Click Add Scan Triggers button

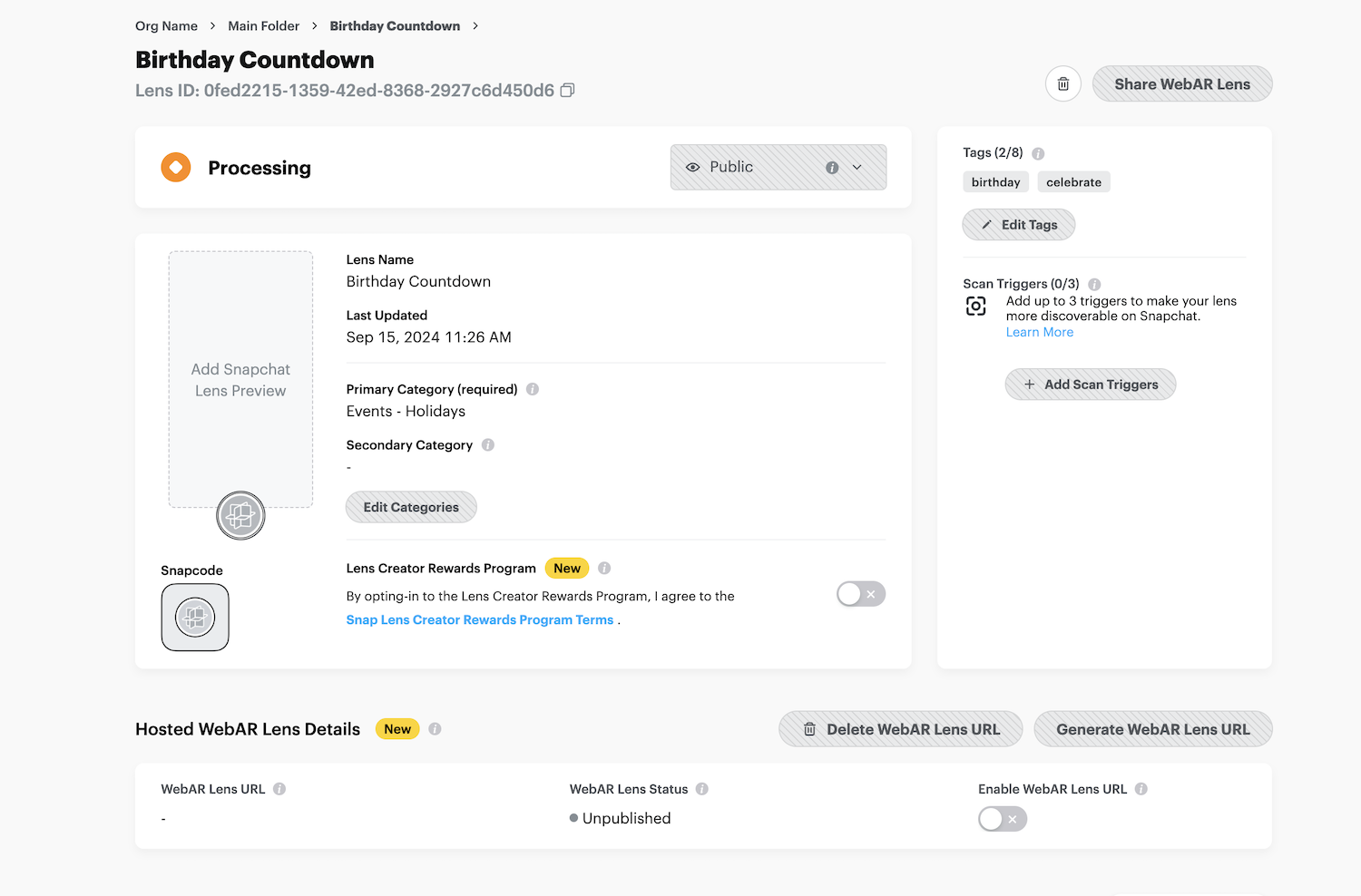[x=1090, y=385]
